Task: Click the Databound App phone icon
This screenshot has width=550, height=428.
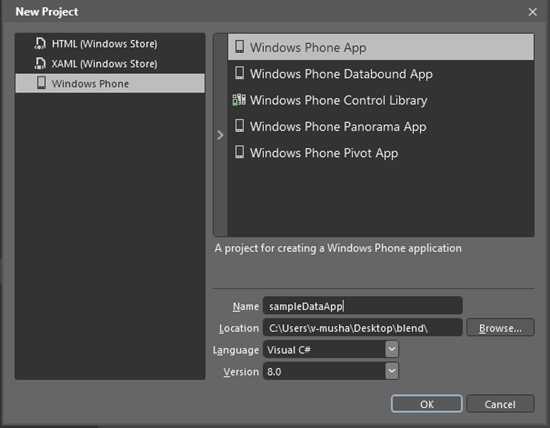Action: tap(239, 73)
